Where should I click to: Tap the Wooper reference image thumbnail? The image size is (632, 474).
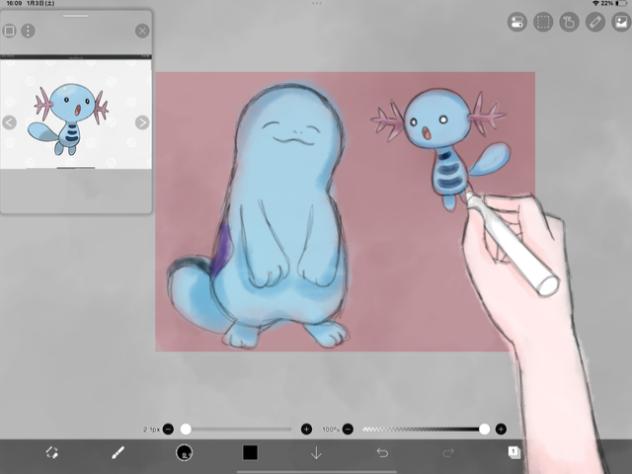(76, 114)
